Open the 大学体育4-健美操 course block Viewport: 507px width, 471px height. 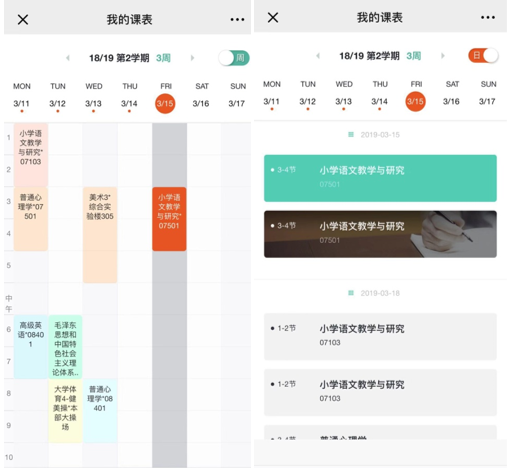tap(65, 411)
